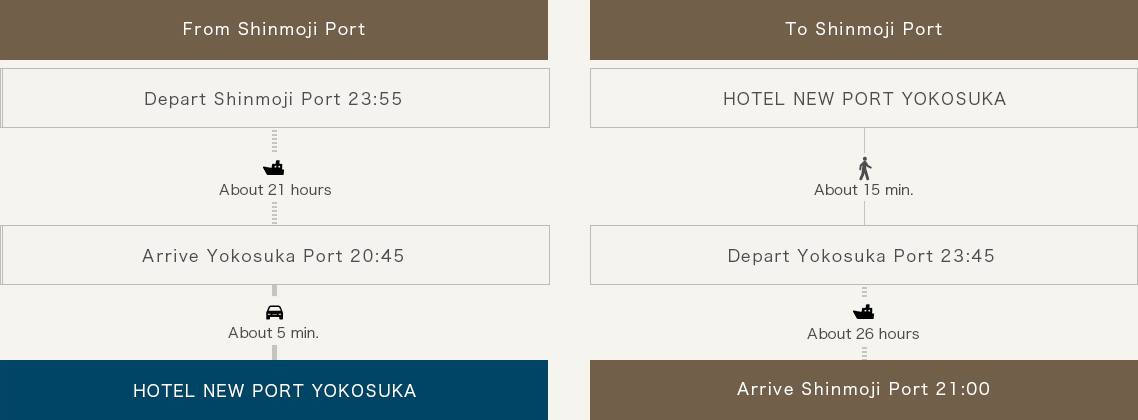
Task: Click the thick connector line below Arrive Yokosuka Port
Action: tap(274, 291)
